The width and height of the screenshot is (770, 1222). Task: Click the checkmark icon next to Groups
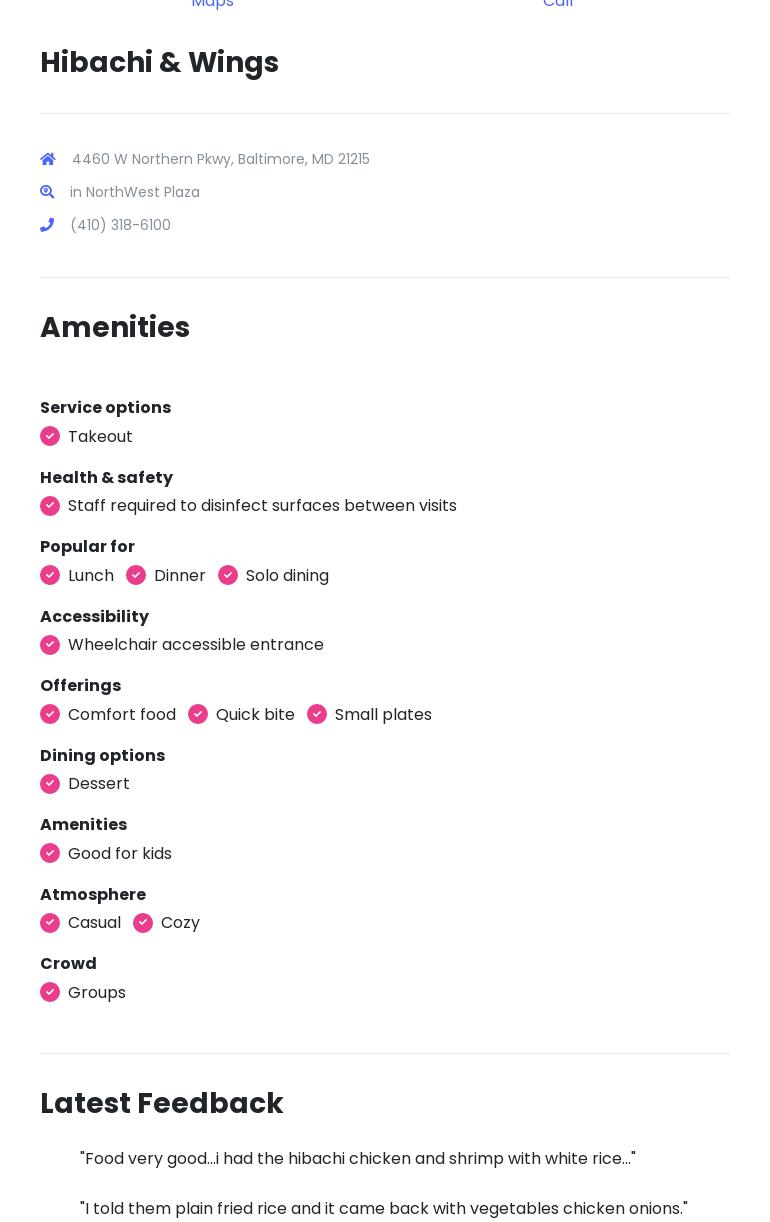click(50, 992)
